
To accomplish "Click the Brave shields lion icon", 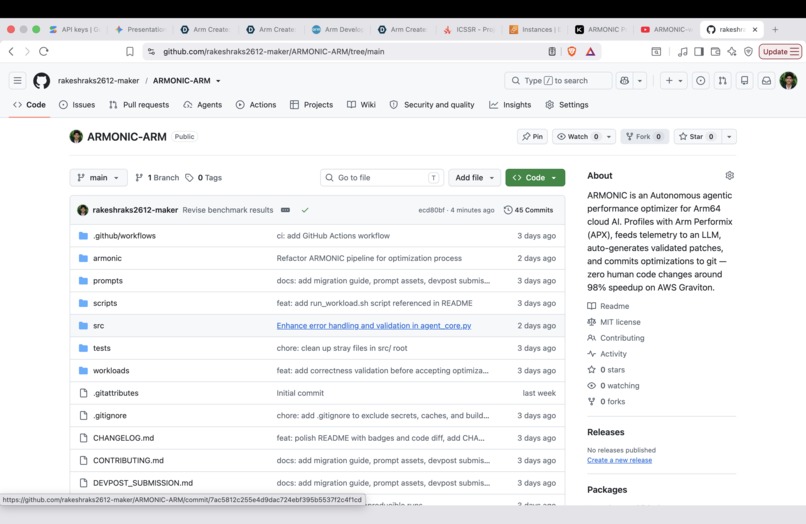I will [x=572, y=51].
